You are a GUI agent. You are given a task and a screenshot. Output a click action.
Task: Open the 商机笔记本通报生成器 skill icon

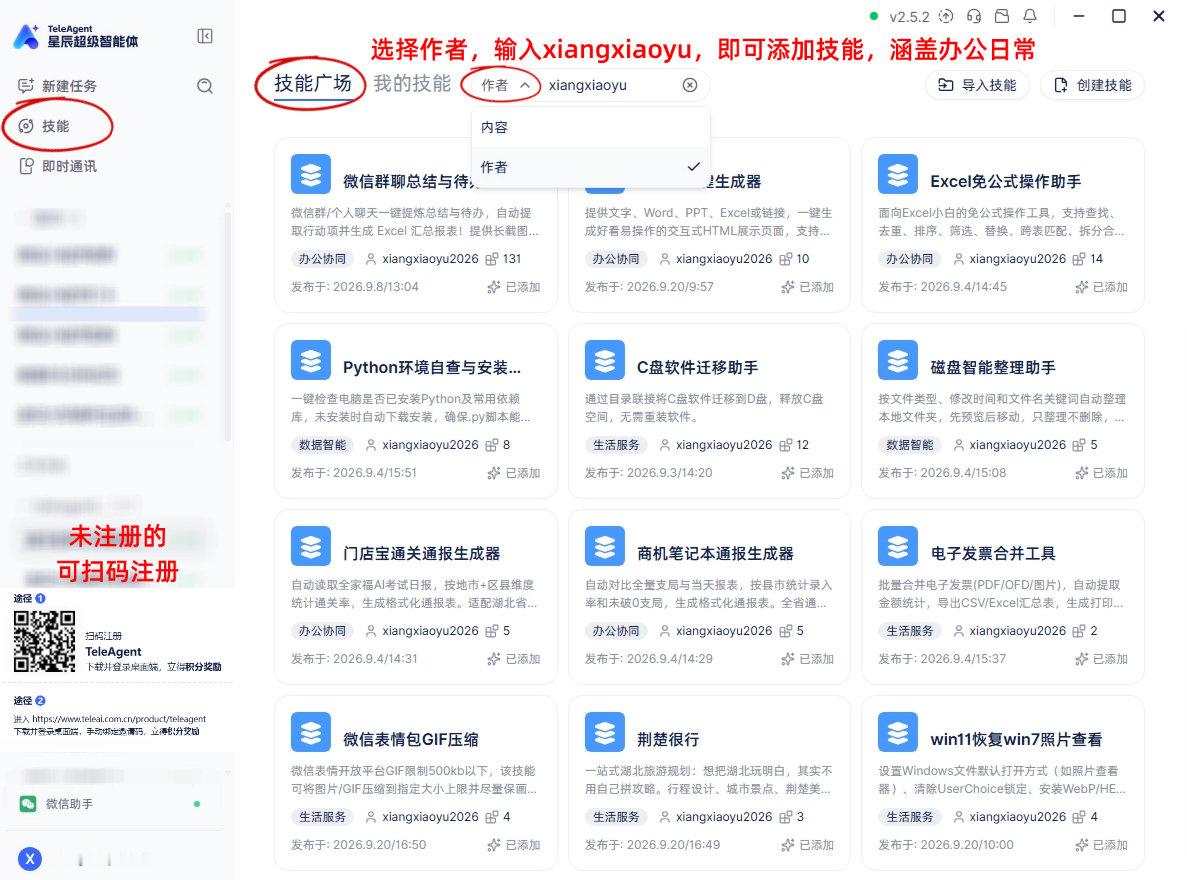coord(605,546)
